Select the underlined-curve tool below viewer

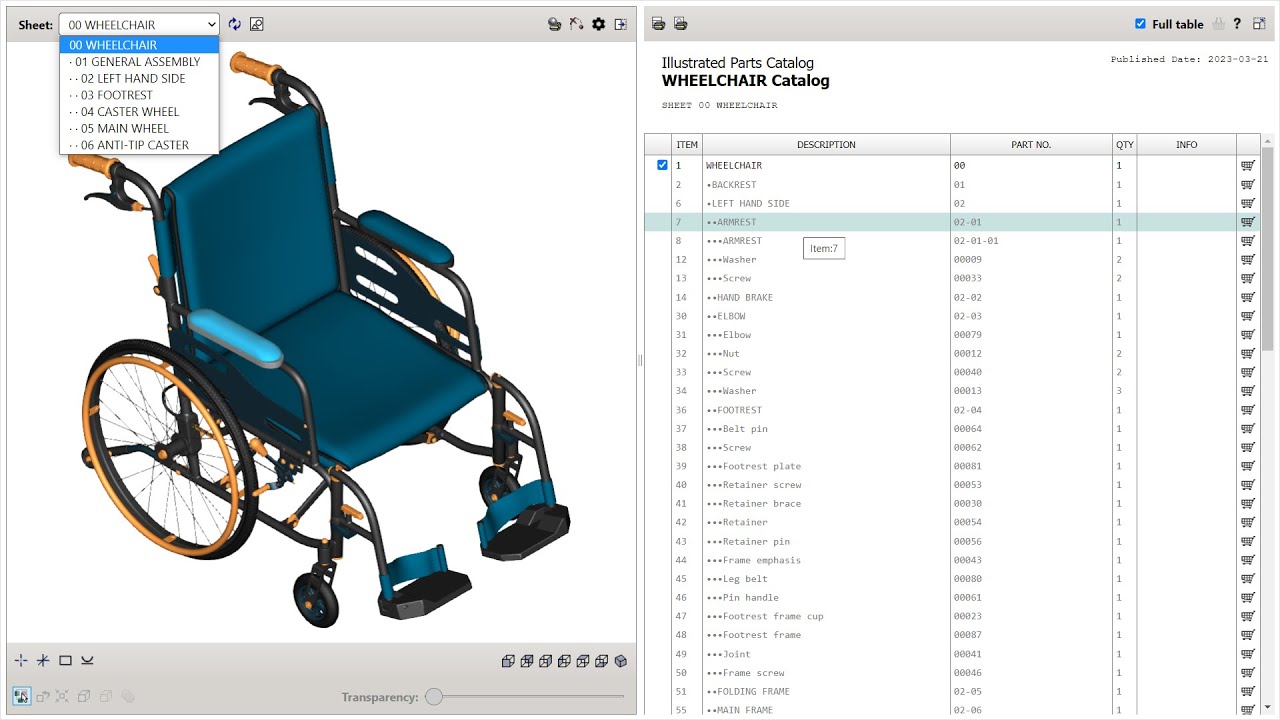pyautogui.click(x=87, y=660)
